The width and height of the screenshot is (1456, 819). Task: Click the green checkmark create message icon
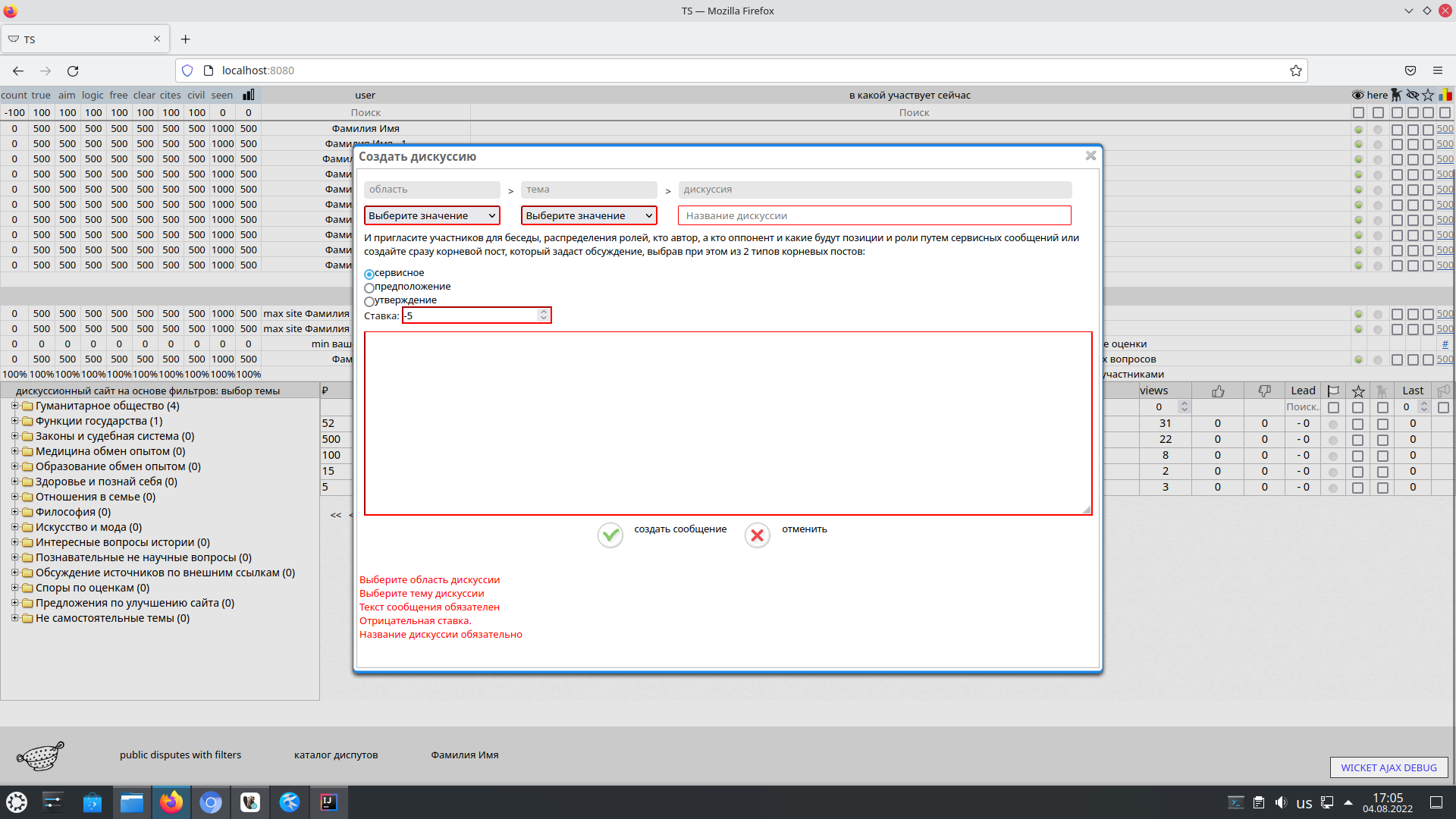pos(610,535)
